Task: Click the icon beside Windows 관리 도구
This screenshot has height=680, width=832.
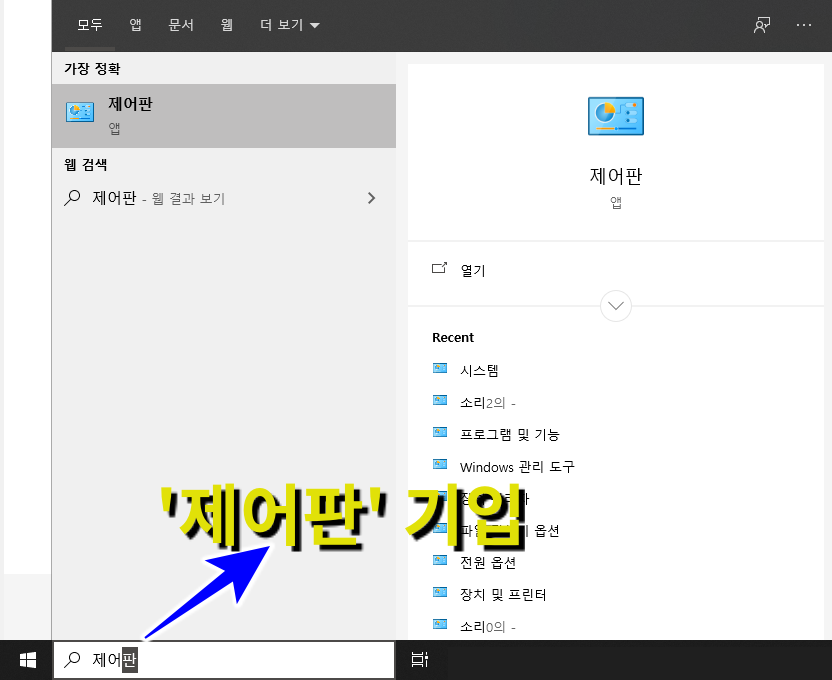Action: click(440, 464)
